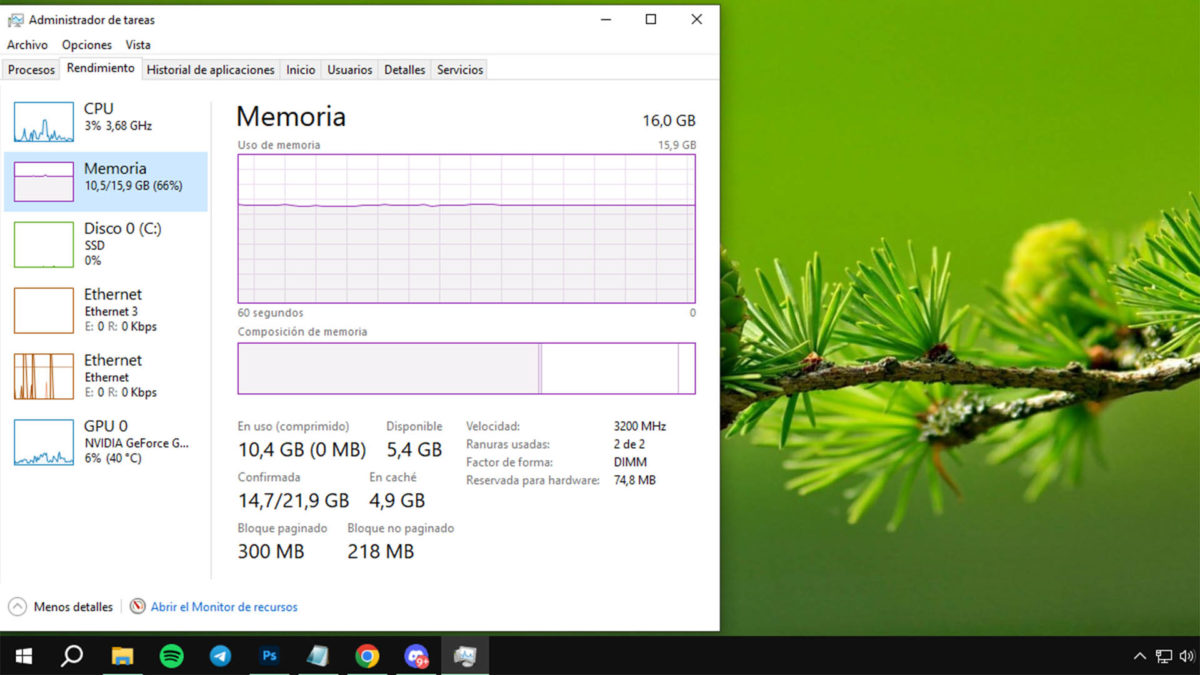The height and width of the screenshot is (675, 1200).
Task: Click the Memoria heading
Action: (x=291, y=116)
